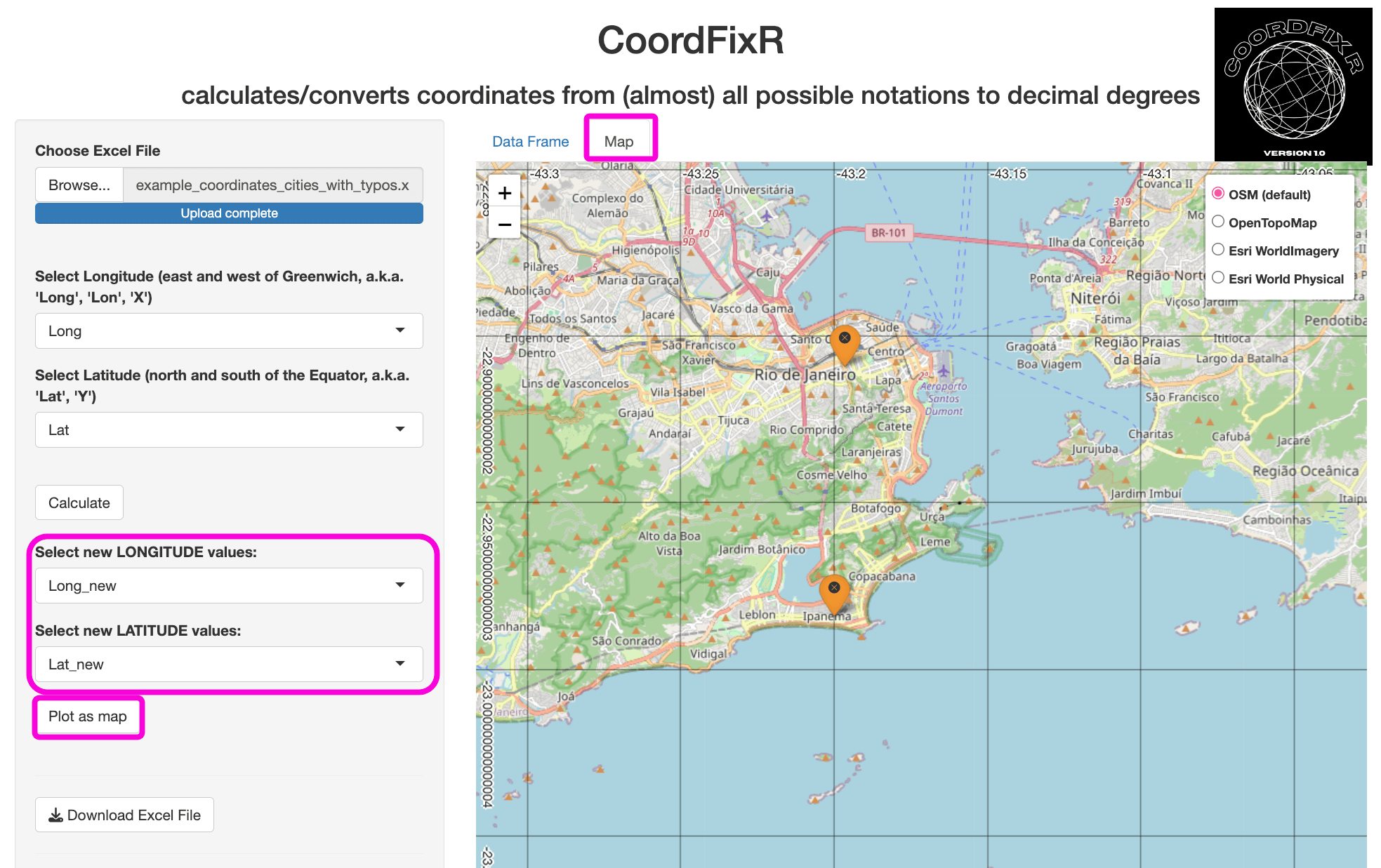1381x868 pixels.
Task: Open the Longitude column dropdown showing Long
Action: [x=229, y=330]
